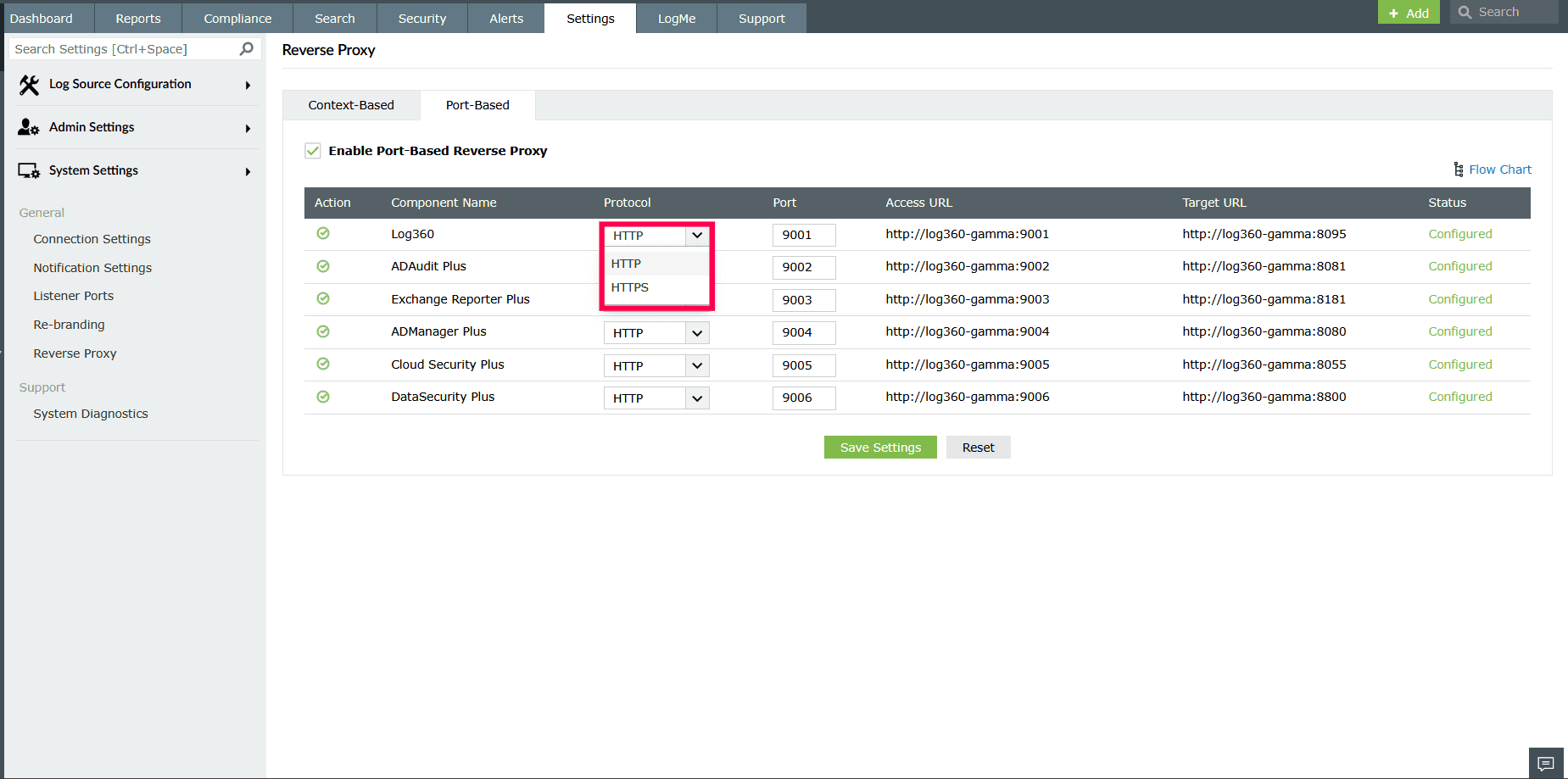Screen dimensions: 1568x779
Task: Open the Compliance tab
Action: click(x=237, y=18)
